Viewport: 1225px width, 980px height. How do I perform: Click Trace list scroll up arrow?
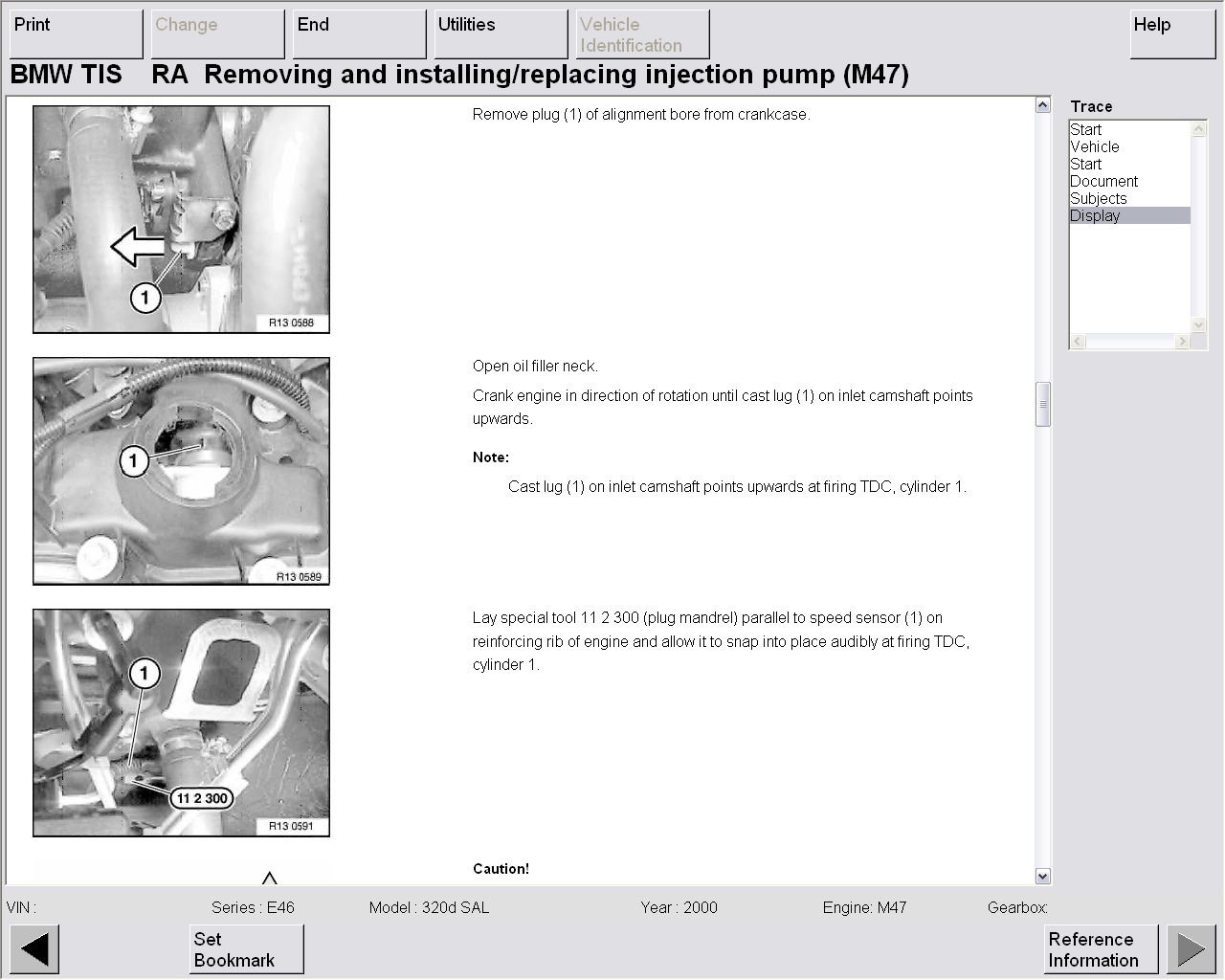[x=1199, y=128]
